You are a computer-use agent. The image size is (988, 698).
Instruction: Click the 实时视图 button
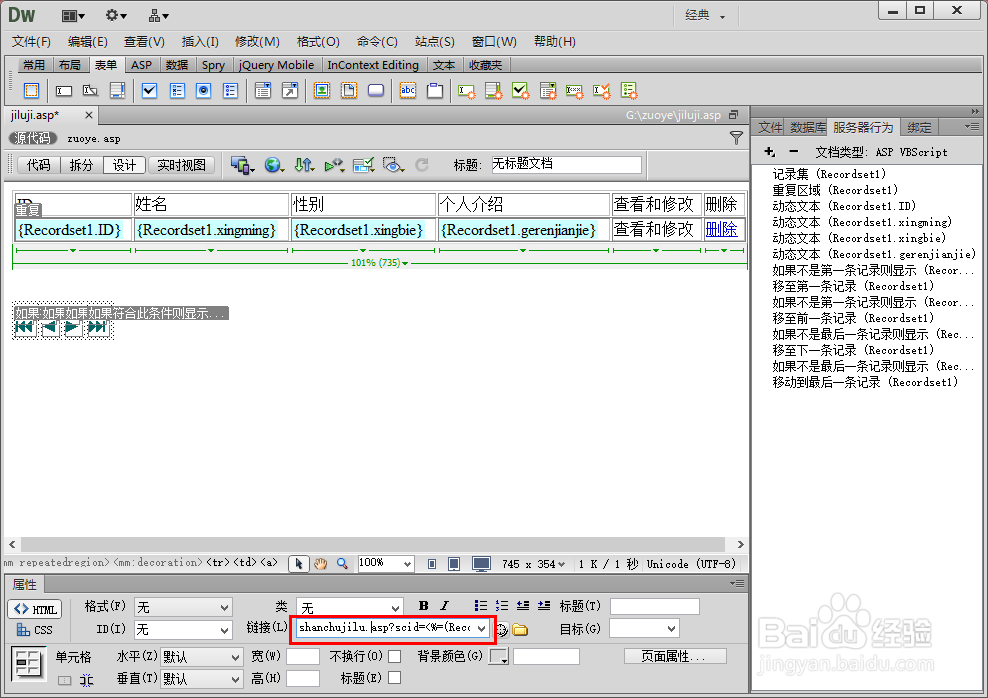coord(181,165)
